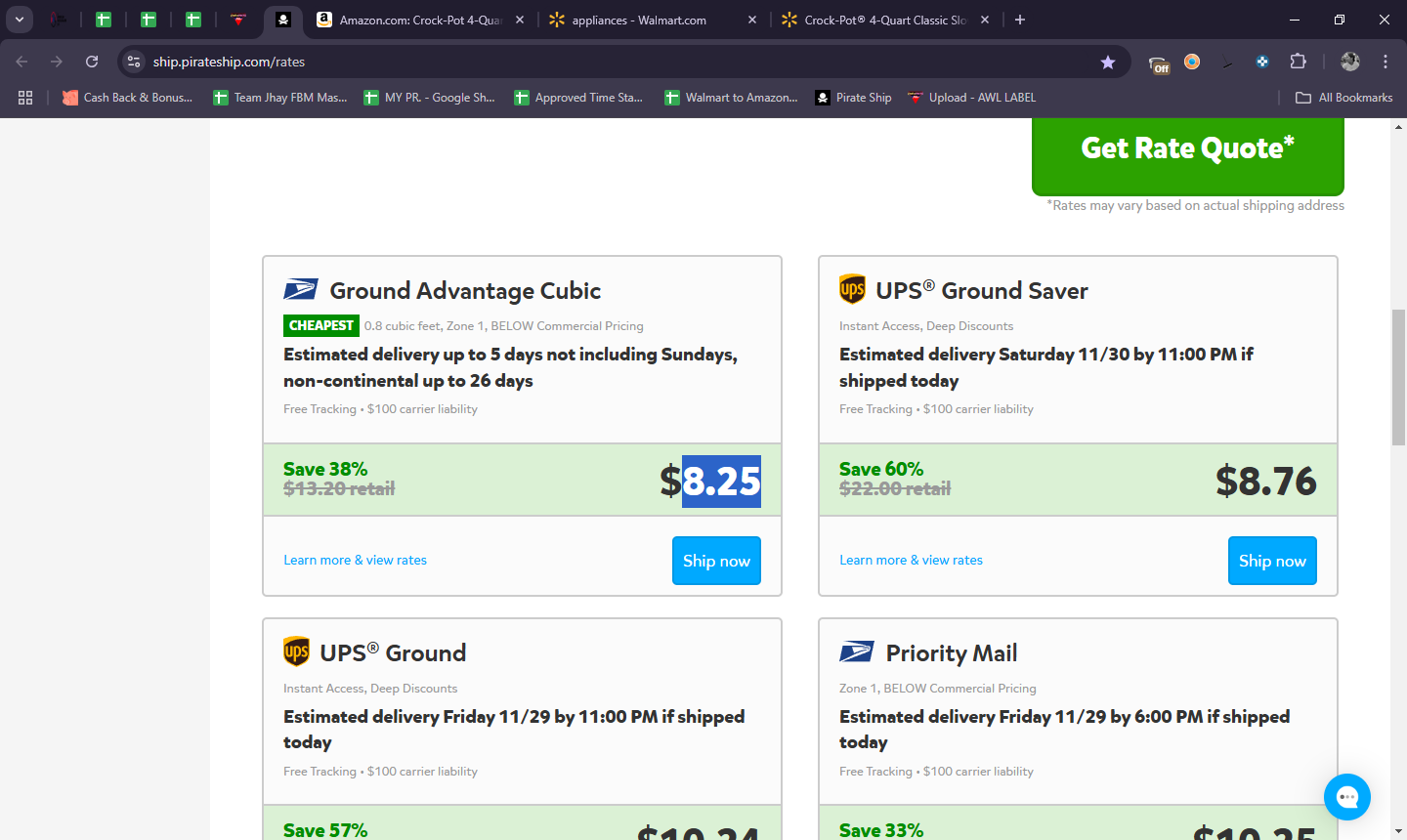Open the extension with the Off badge
This screenshot has height=840, width=1407.
pyautogui.click(x=1159, y=63)
